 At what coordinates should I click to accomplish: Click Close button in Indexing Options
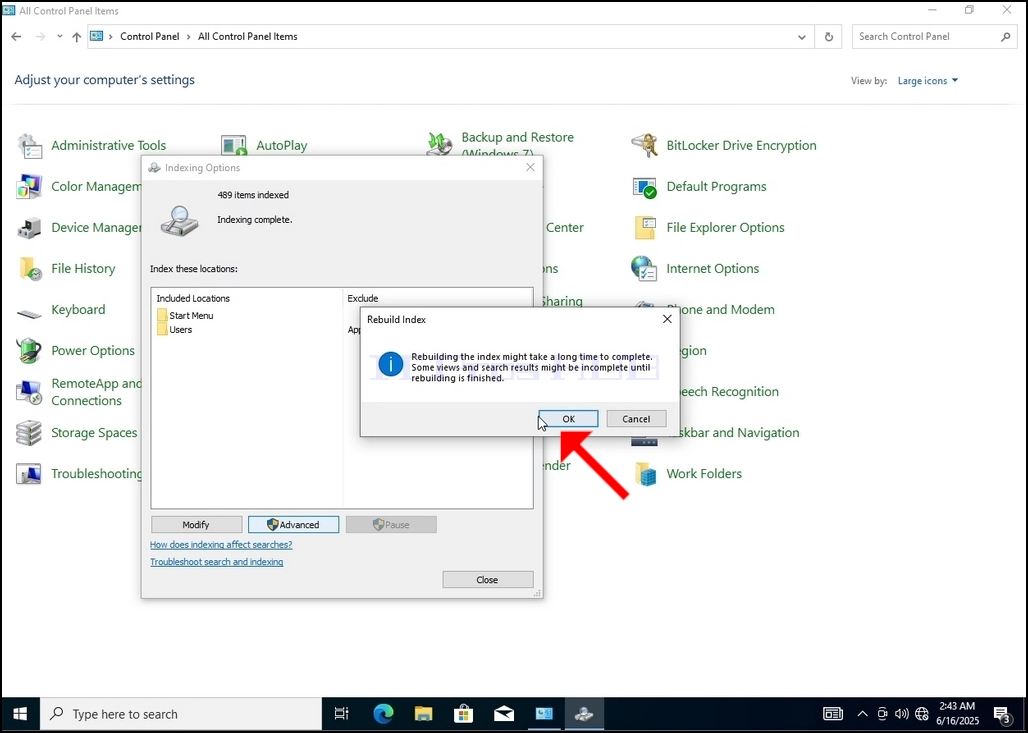click(487, 580)
